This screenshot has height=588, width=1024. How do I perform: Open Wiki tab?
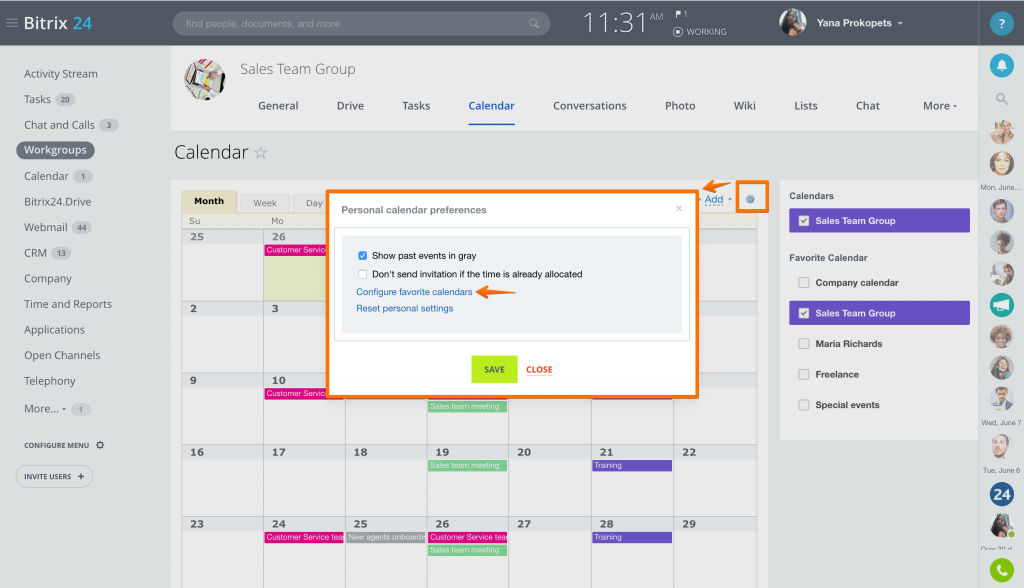point(744,106)
